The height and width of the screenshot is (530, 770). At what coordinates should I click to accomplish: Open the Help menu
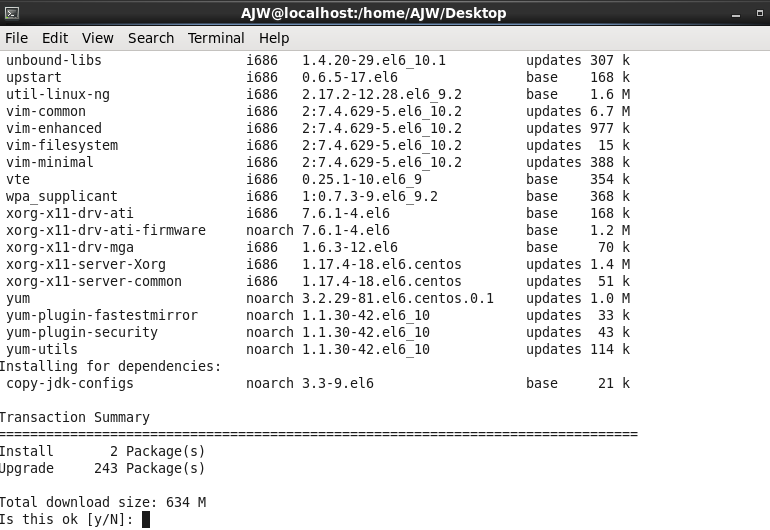tap(274, 38)
